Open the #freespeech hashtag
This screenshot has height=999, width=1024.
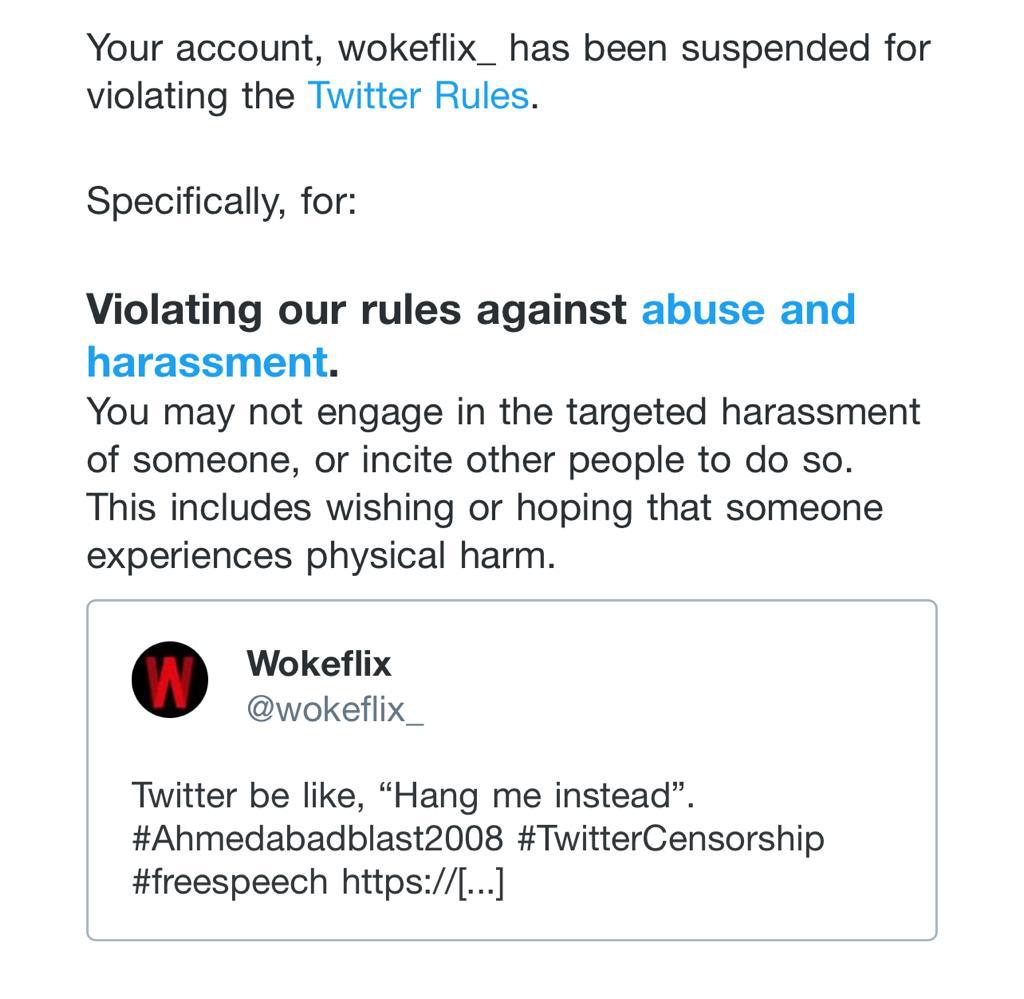[x=229, y=882]
